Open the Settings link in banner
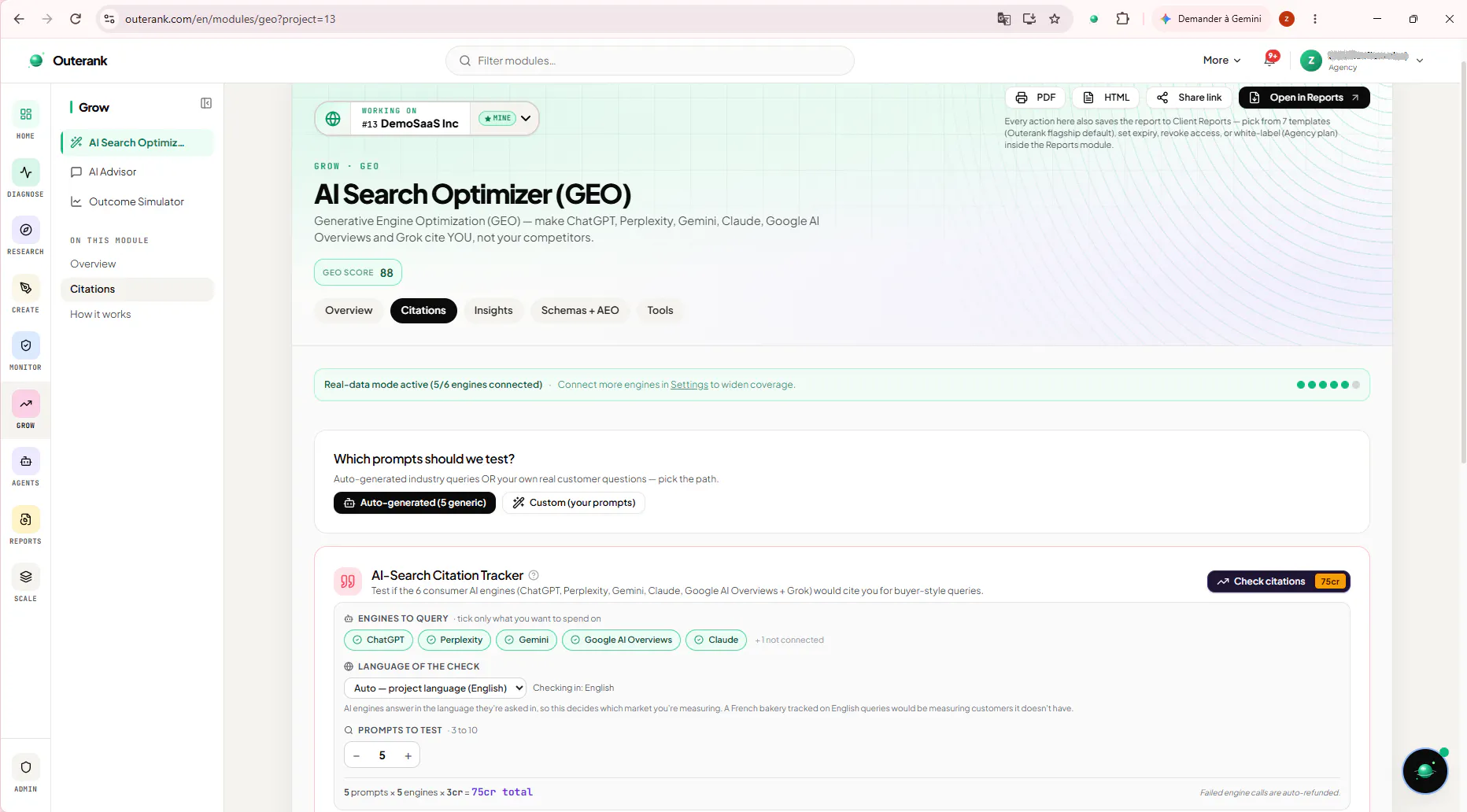This screenshot has height=812, width=1467. (689, 385)
